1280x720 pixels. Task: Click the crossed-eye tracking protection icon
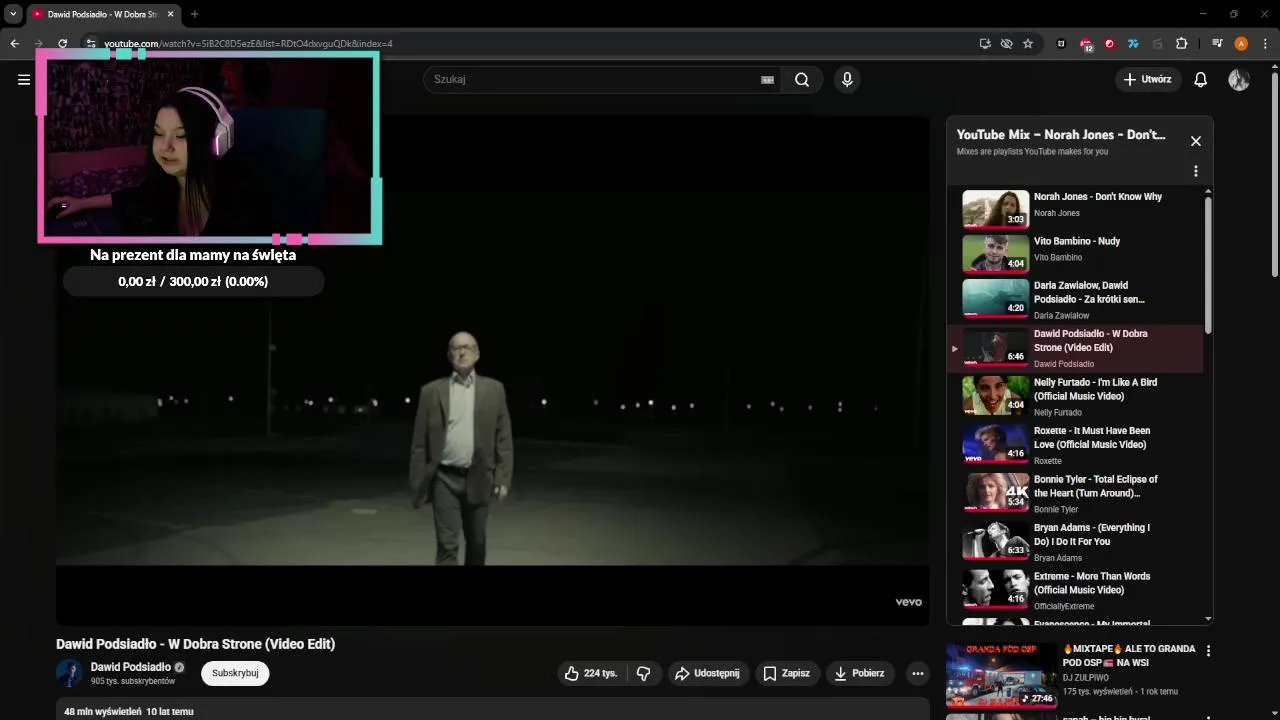tap(1006, 43)
